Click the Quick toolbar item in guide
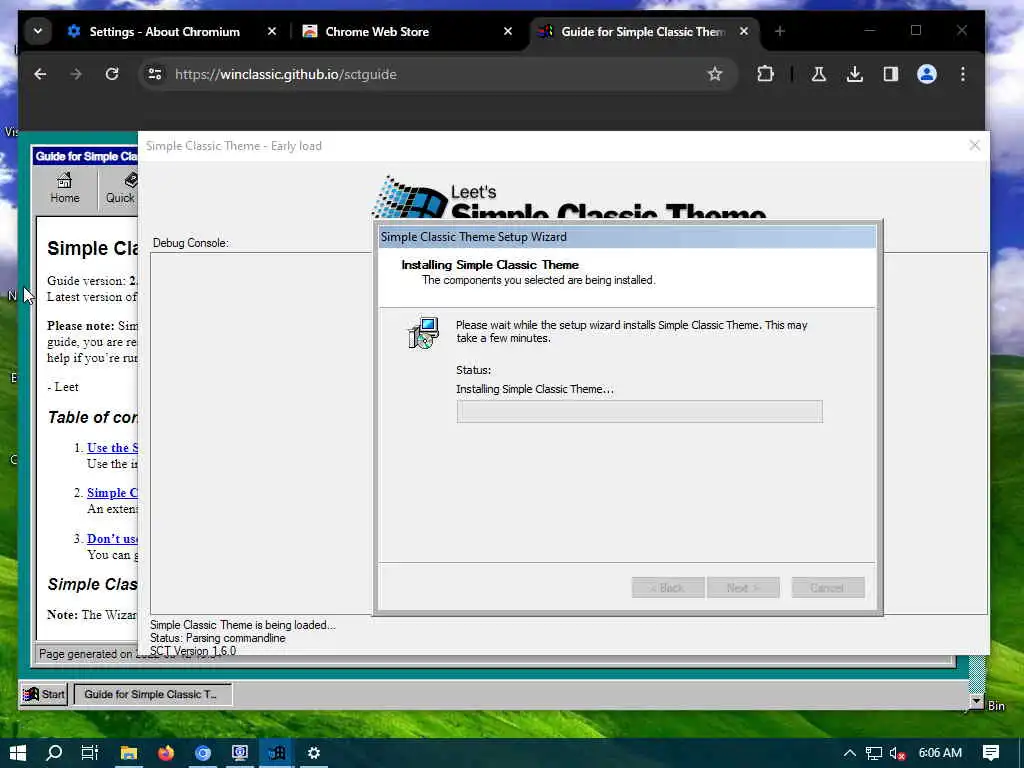 point(120,188)
